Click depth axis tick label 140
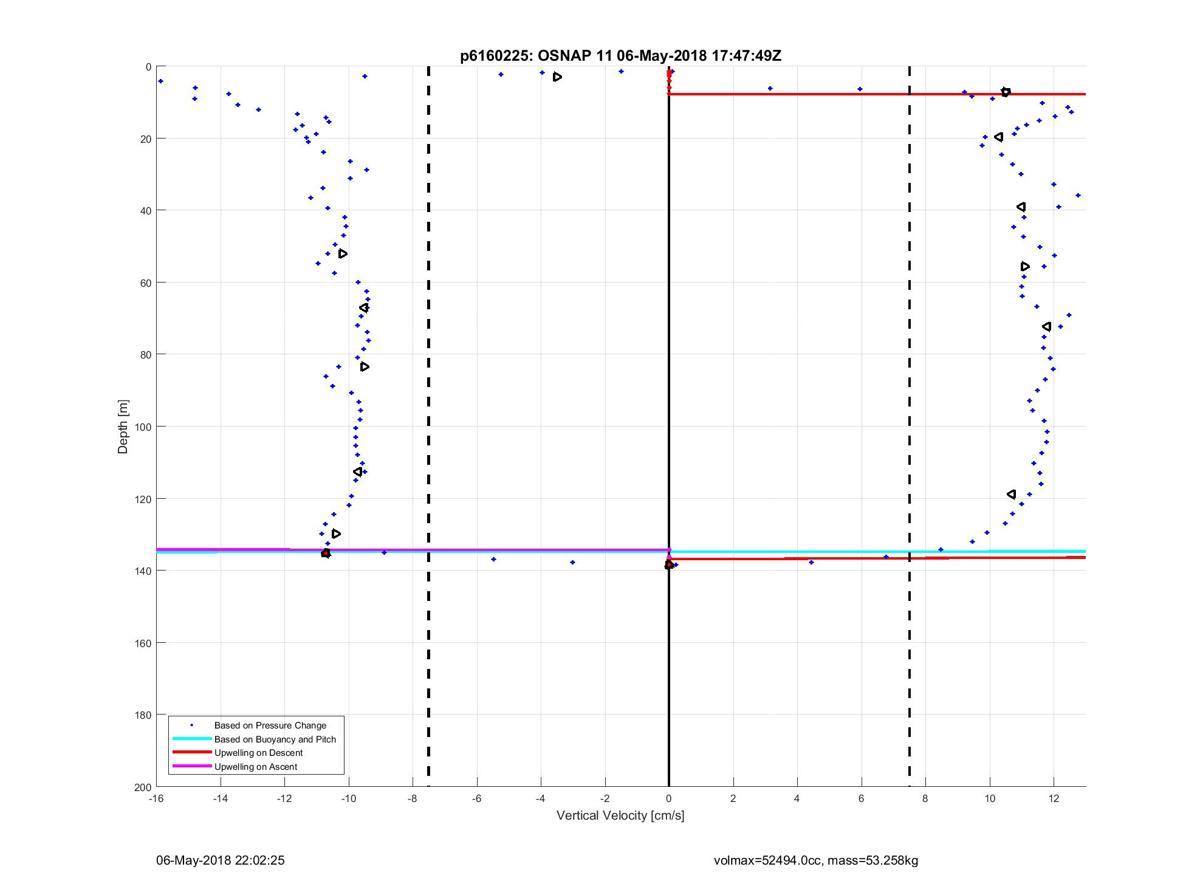 tap(142, 571)
